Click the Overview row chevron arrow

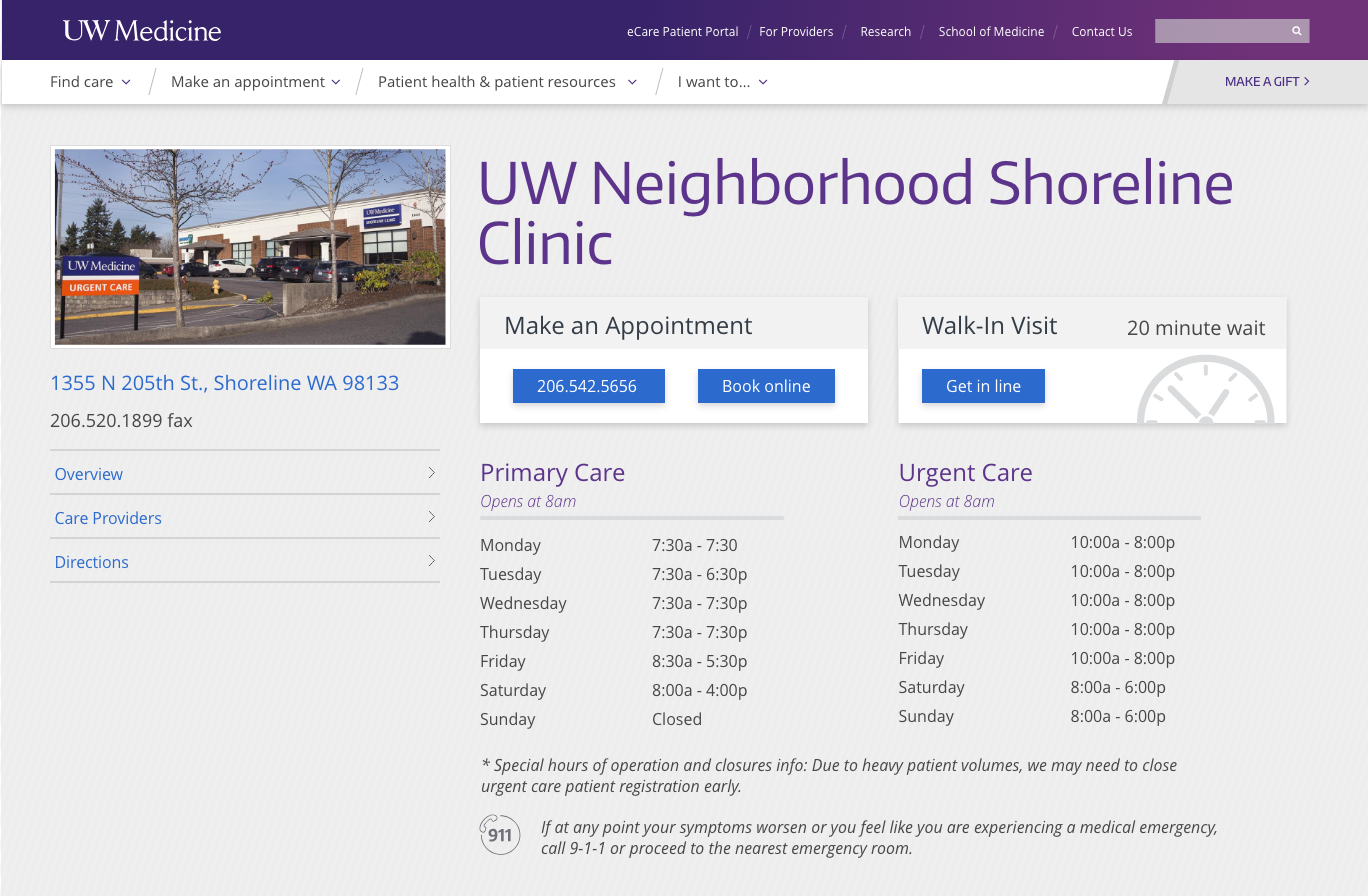tap(431, 473)
